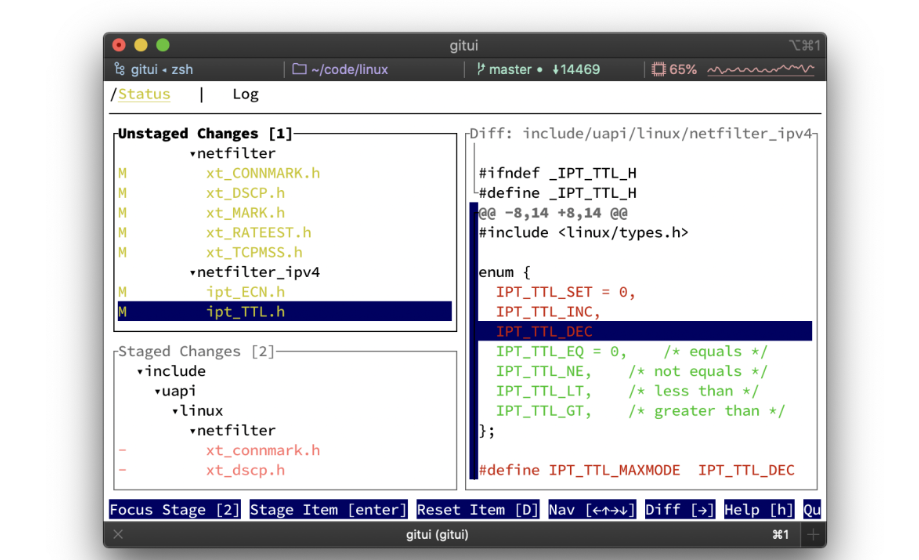This screenshot has height=560, width=919.
Task: Click the gitui ◂ zsh process label
Action: tap(162, 69)
